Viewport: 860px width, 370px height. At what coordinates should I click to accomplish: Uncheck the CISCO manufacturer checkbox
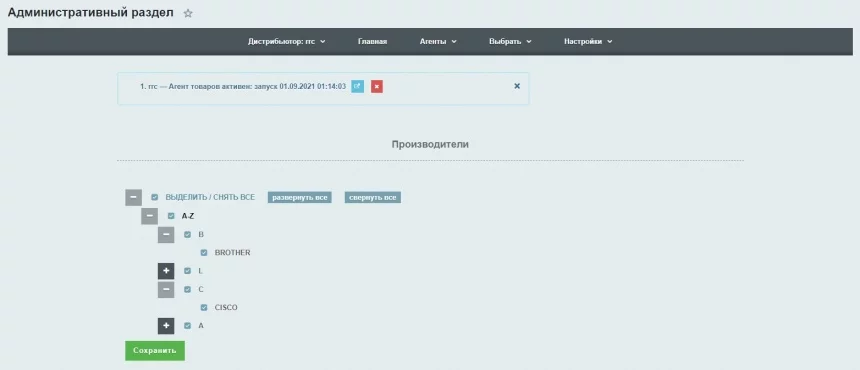[x=204, y=308]
